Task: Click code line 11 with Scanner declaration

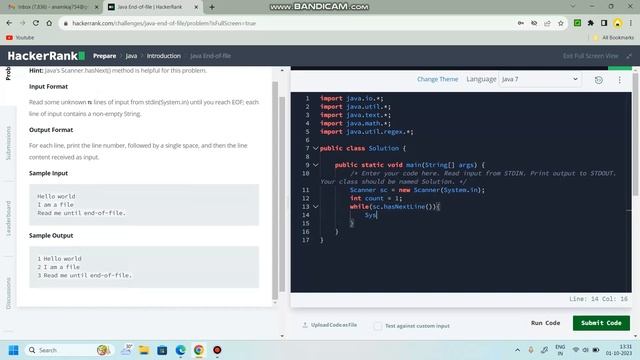Action: (417, 190)
